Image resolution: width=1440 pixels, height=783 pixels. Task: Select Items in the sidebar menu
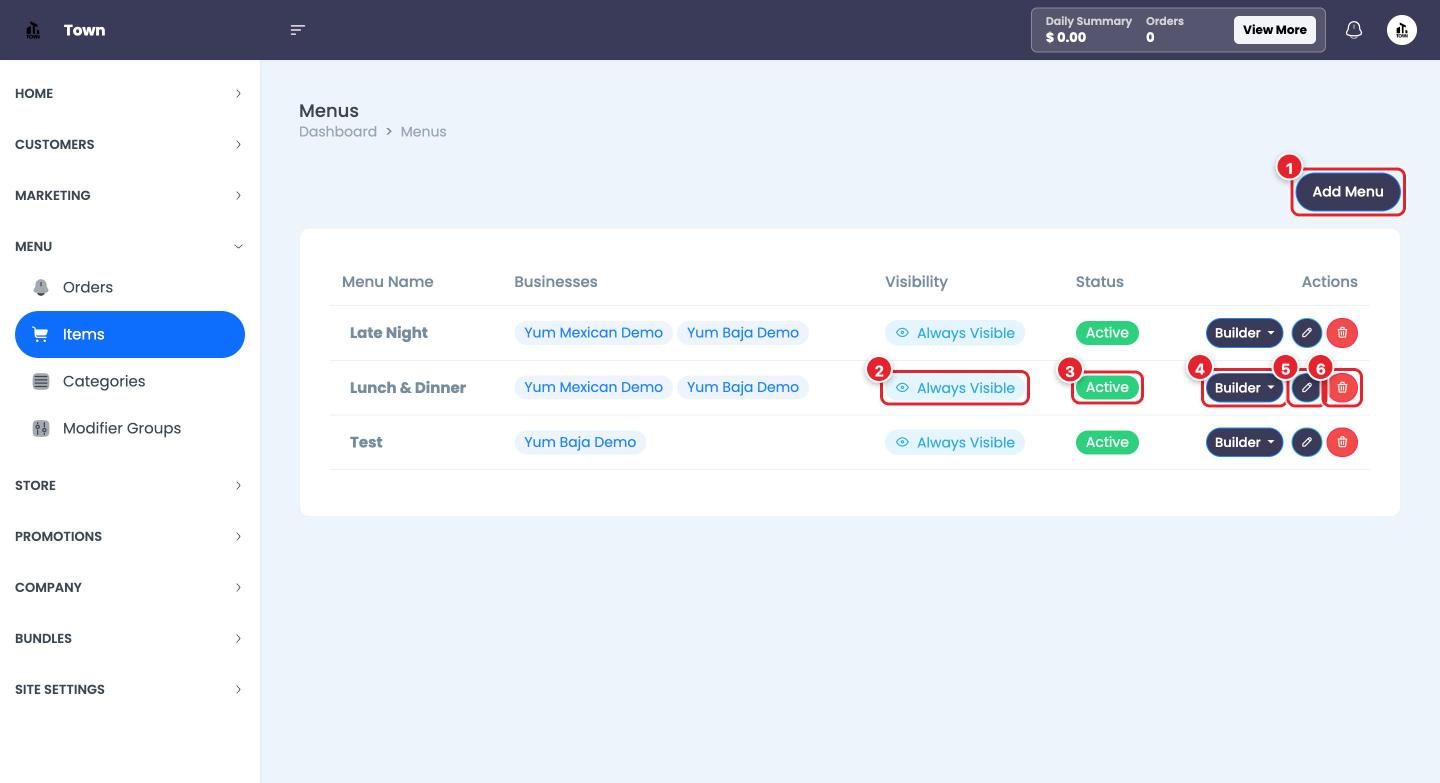pyautogui.click(x=130, y=334)
